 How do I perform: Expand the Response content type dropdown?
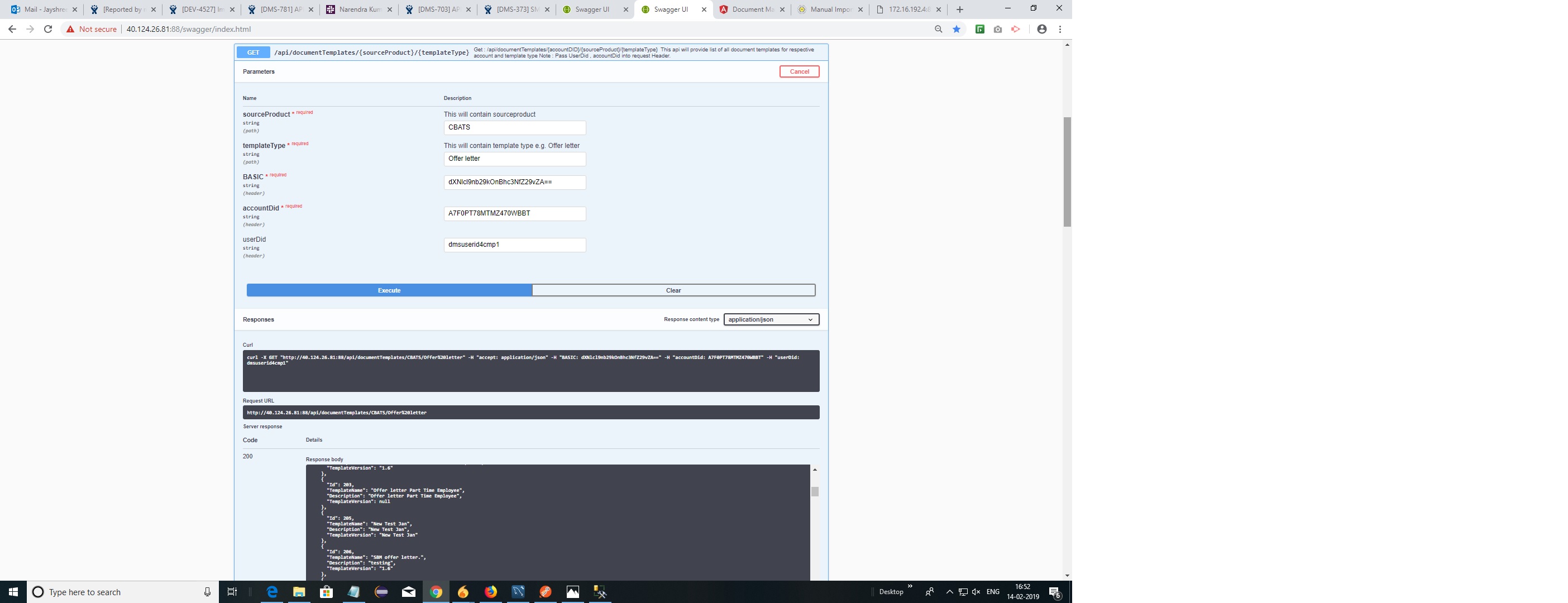771,319
